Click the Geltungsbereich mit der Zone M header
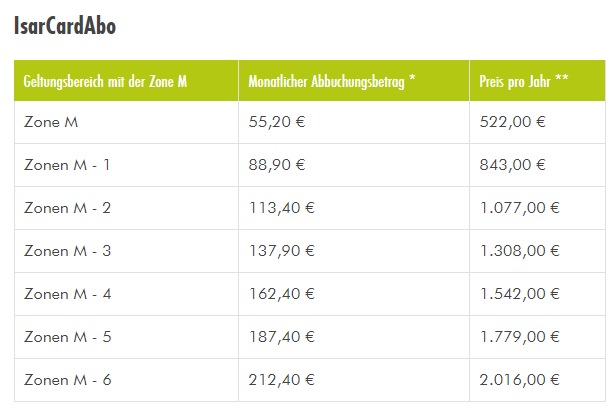Image resolution: width=616 pixels, height=420 pixels. [x=105, y=81]
